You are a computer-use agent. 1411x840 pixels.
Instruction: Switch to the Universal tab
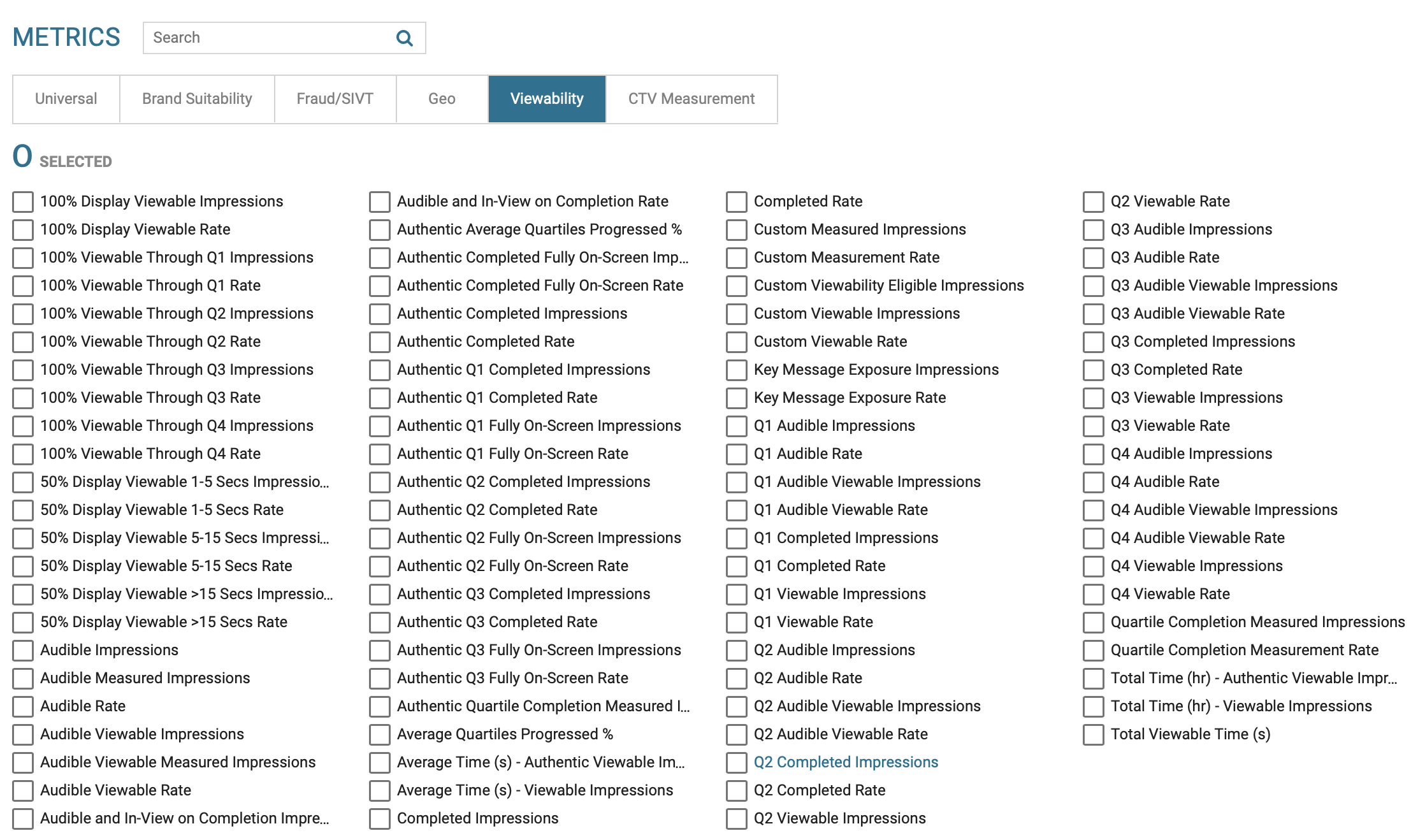tap(66, 99)
